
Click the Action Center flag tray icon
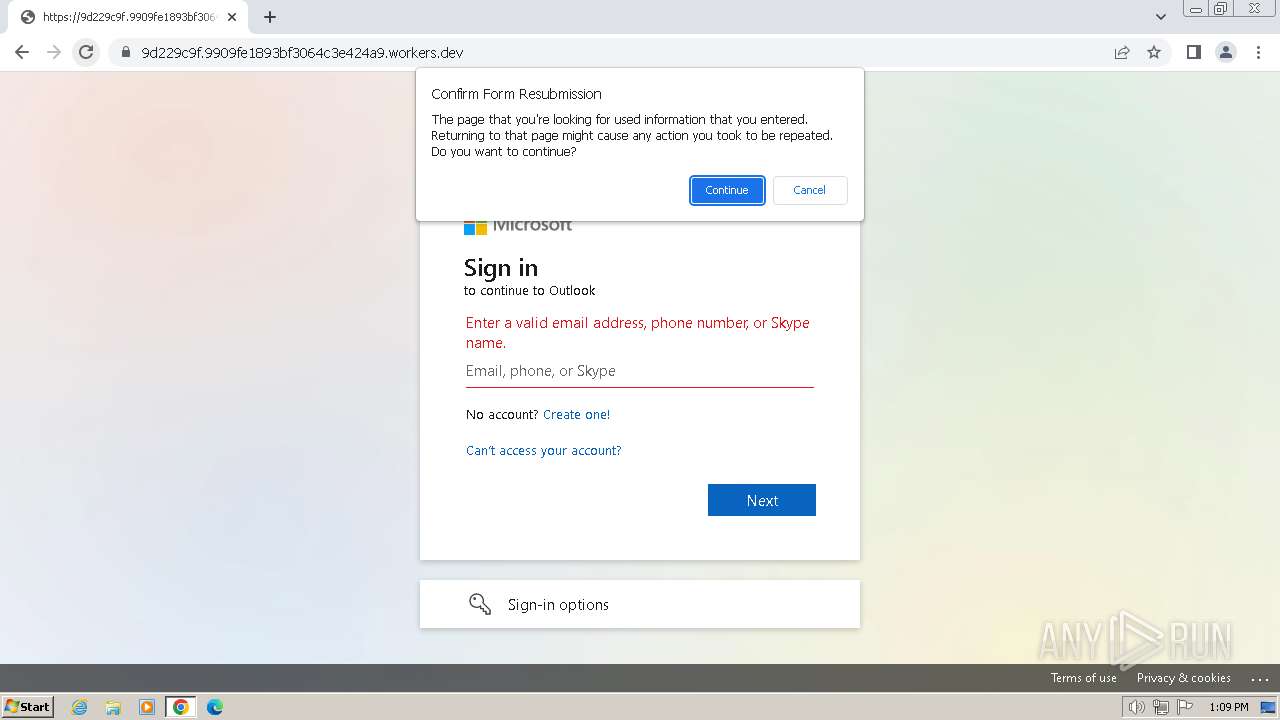point(1185,707)
